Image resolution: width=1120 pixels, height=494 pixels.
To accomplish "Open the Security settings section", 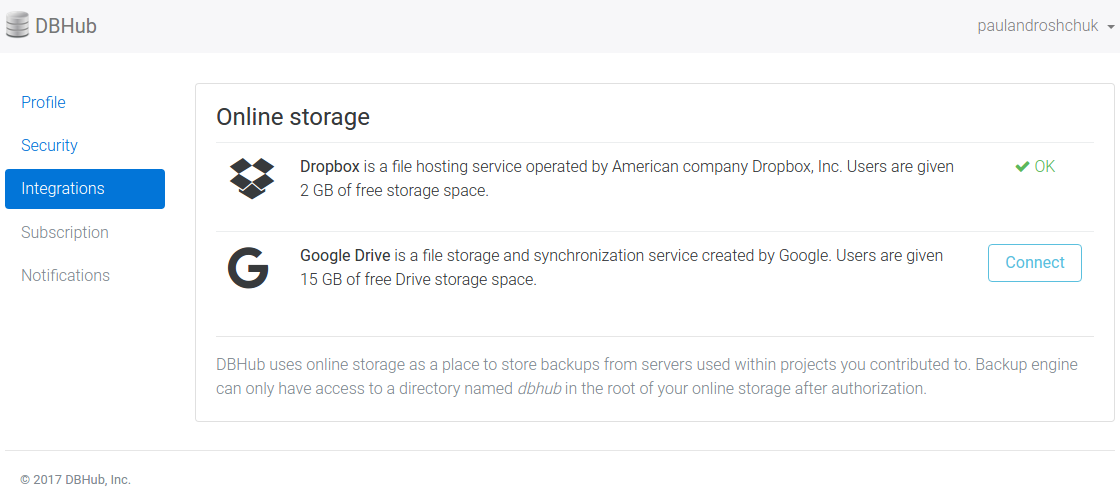I will [49, 145].
